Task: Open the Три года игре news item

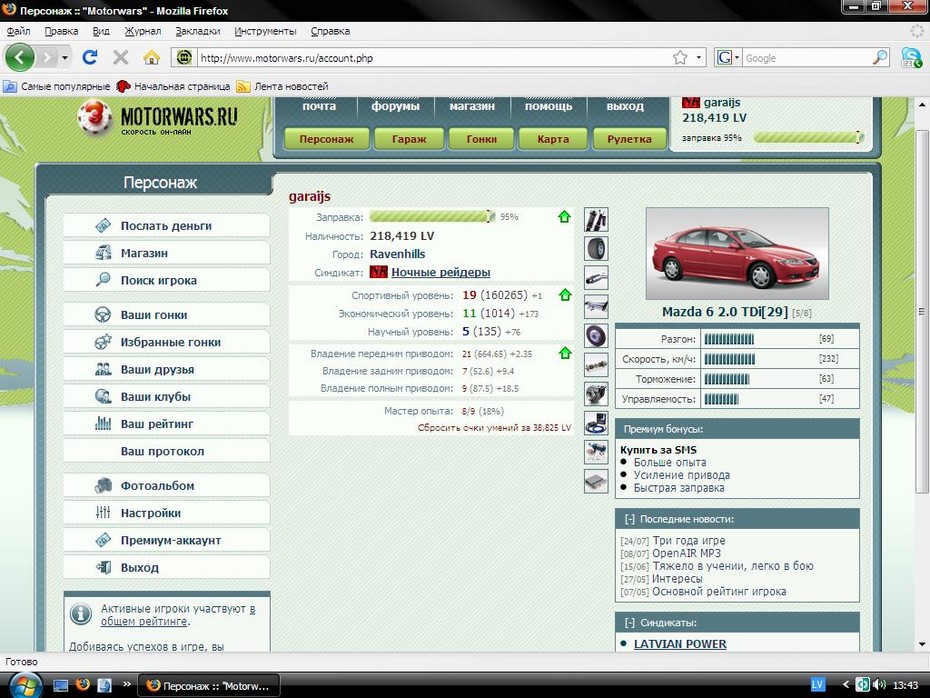Action: pyautogui.click(x=689, y=540)
